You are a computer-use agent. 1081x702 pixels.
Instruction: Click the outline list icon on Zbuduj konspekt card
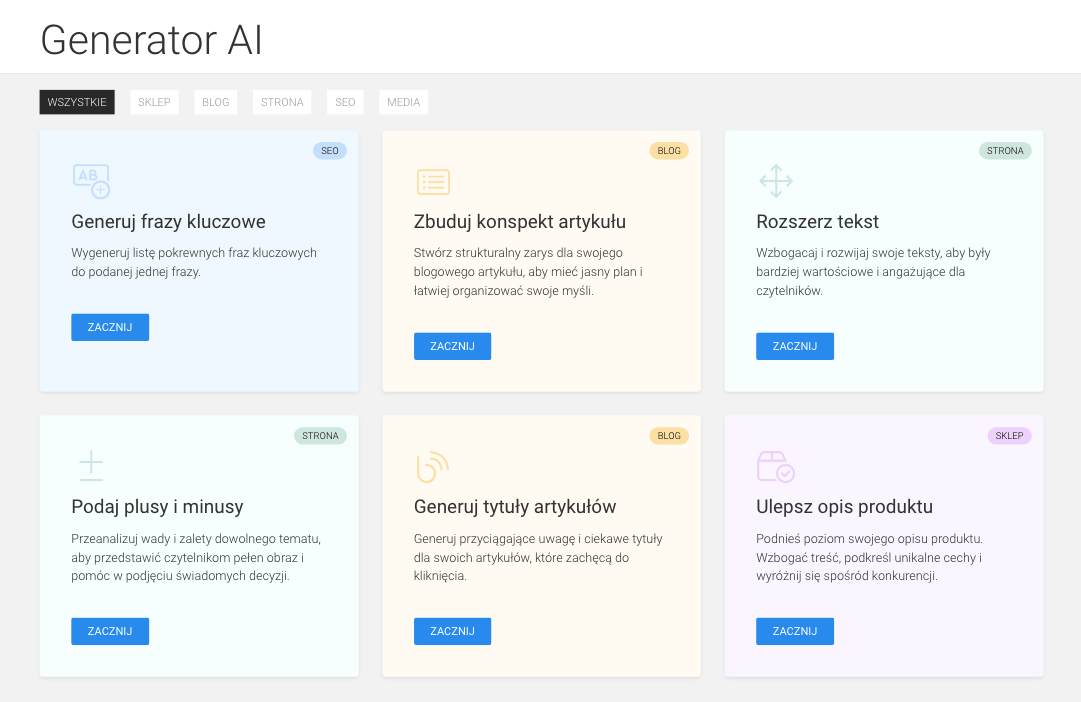click(433, 181)
